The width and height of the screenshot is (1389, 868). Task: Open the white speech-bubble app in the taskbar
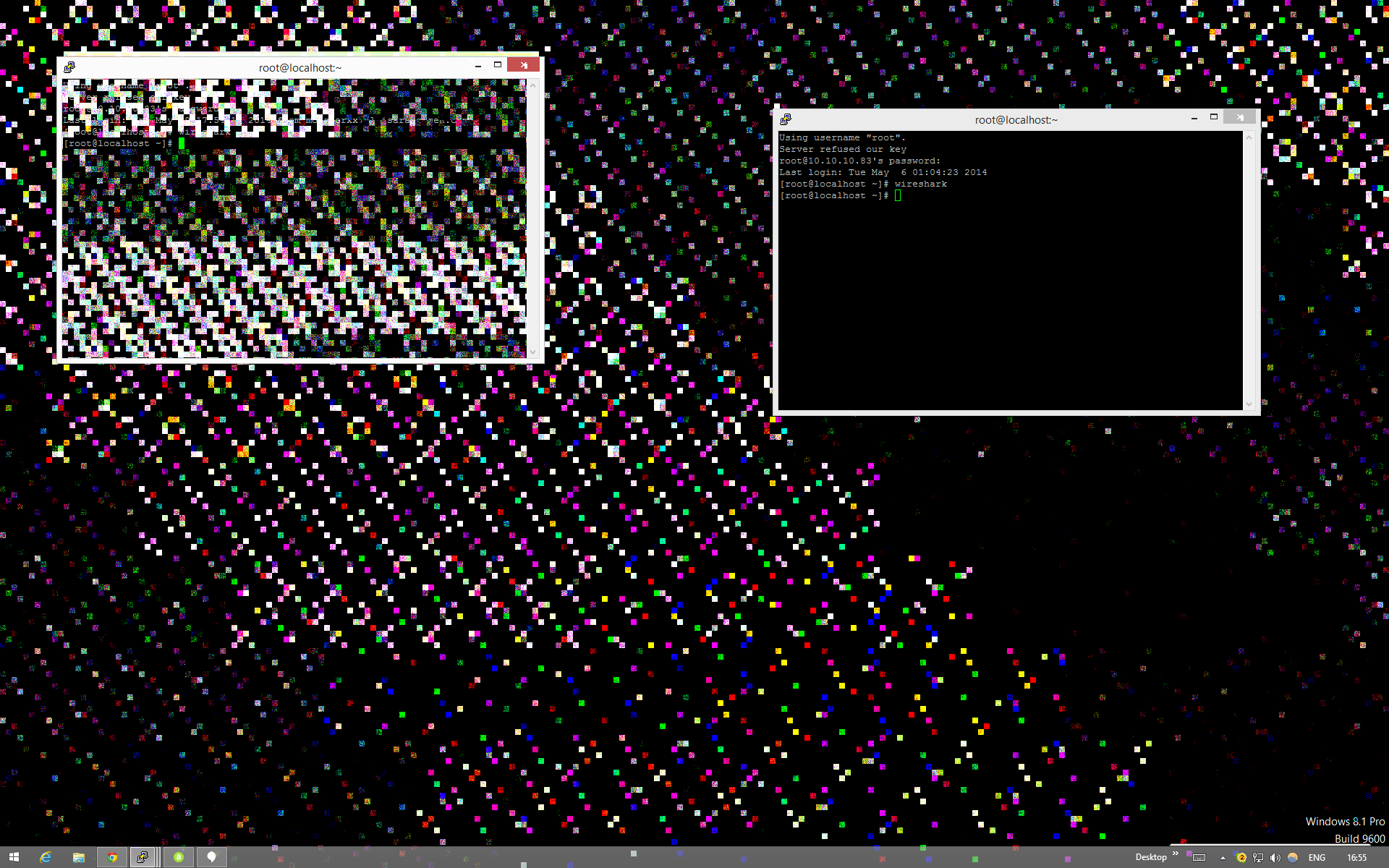(211, 857)
